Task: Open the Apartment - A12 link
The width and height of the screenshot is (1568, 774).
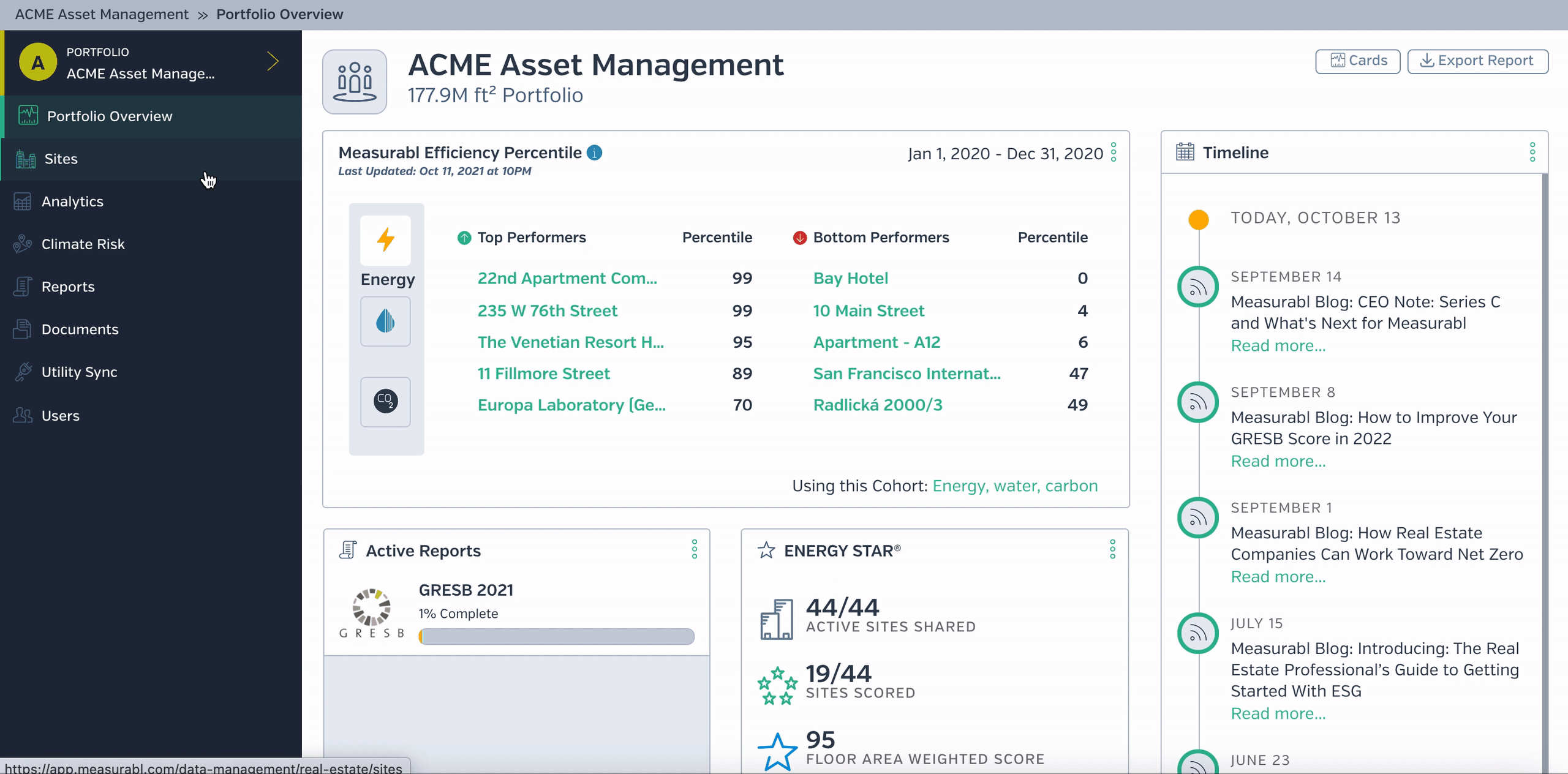Action: coord(876,342)
